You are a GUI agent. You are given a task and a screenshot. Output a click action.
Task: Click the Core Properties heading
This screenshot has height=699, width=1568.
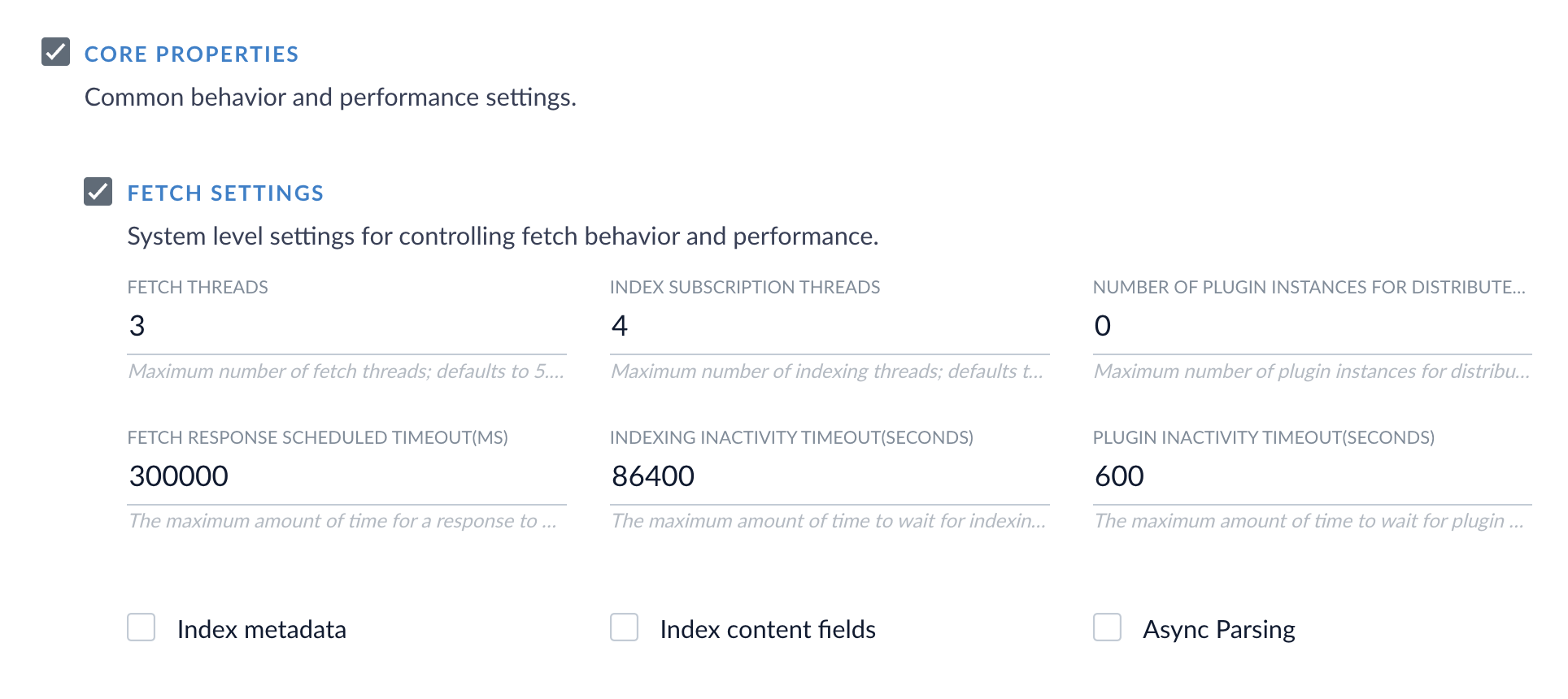click(191, 54)
